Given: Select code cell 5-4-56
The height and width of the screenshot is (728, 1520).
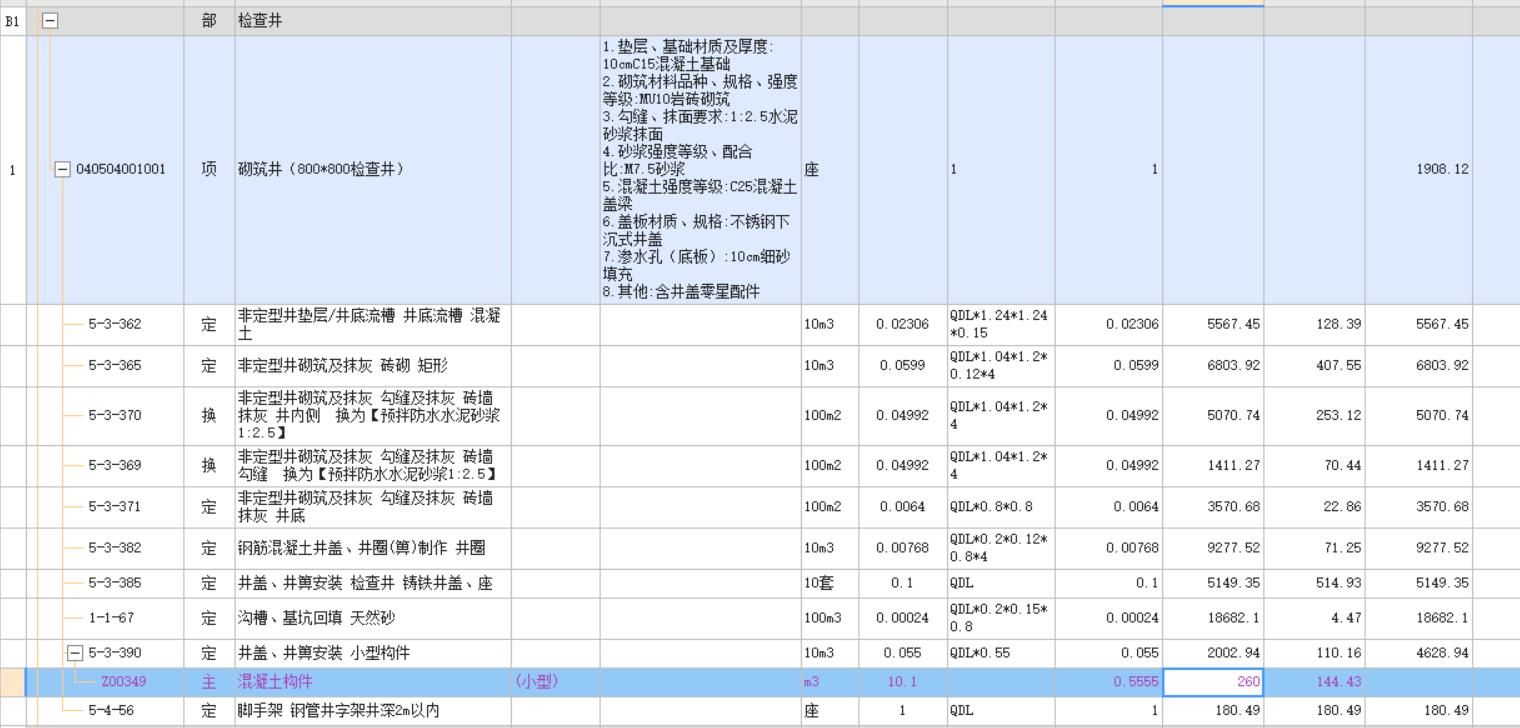Looking at the screenshot, I should pos(111,711).
